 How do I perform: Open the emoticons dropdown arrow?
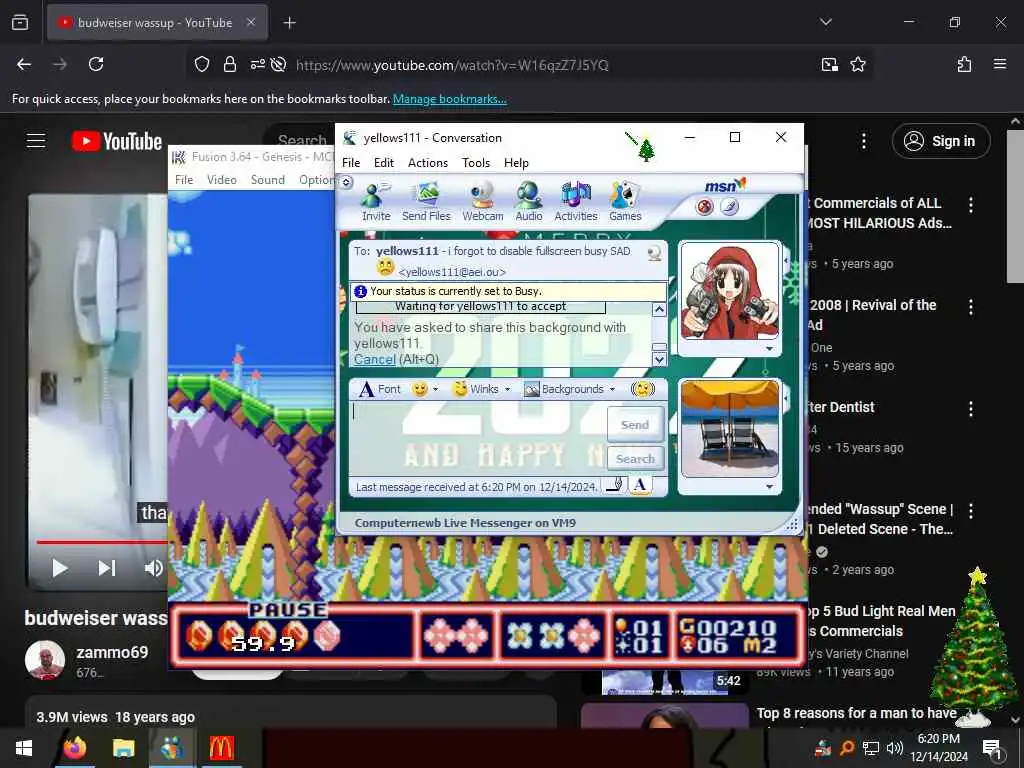click(x=436, y=390)
